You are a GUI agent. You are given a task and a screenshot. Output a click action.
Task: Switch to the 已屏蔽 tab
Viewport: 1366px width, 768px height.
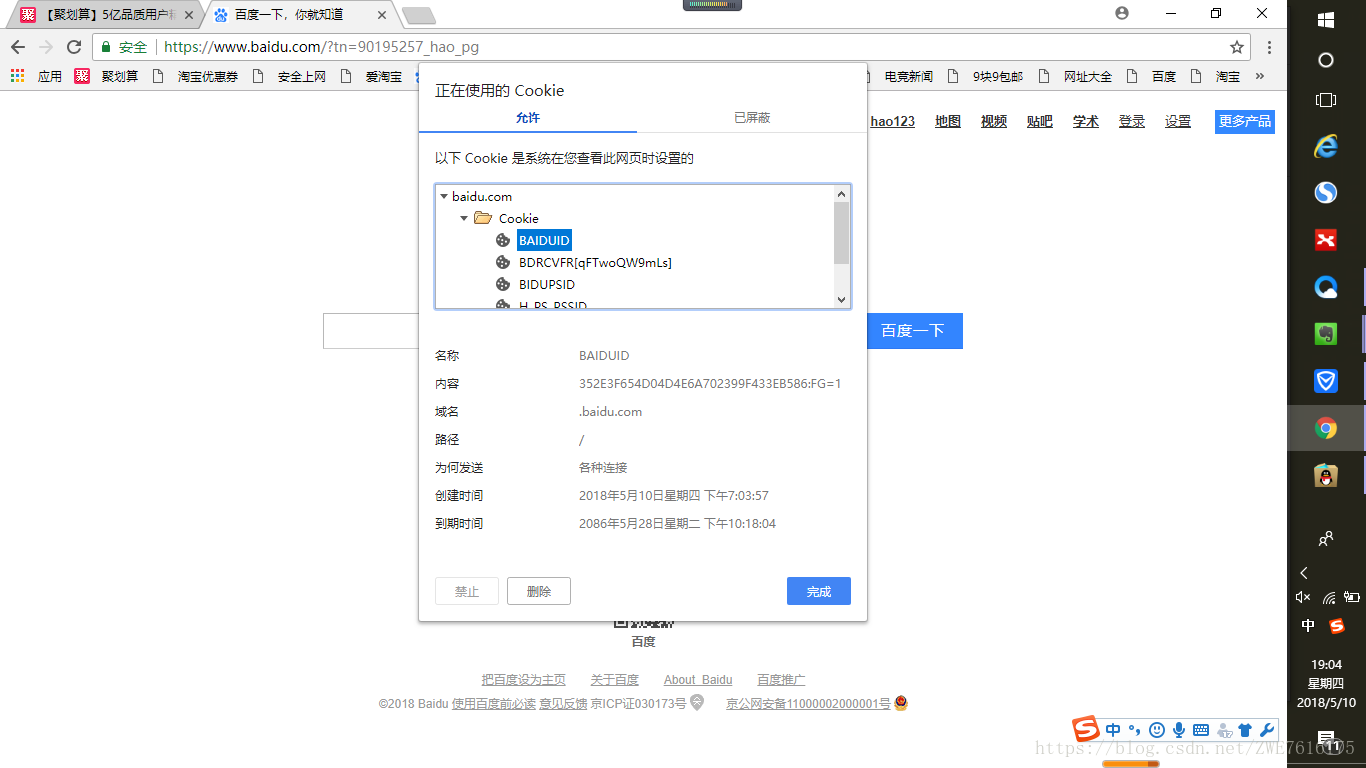pyautogui.click(x=752, y=118)
